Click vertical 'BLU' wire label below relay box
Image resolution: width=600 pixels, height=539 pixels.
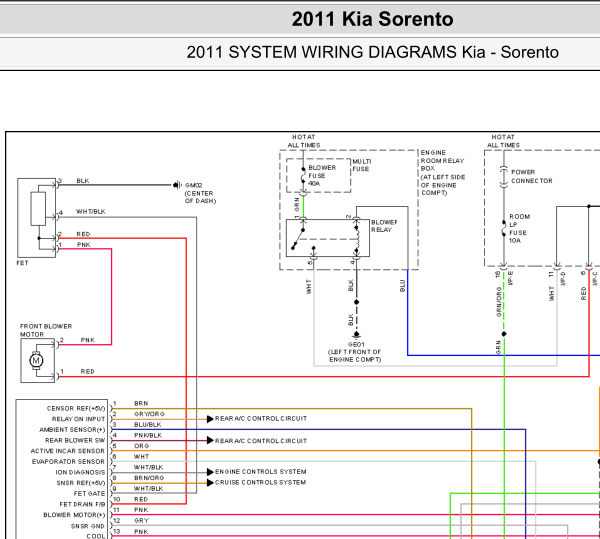403,286
